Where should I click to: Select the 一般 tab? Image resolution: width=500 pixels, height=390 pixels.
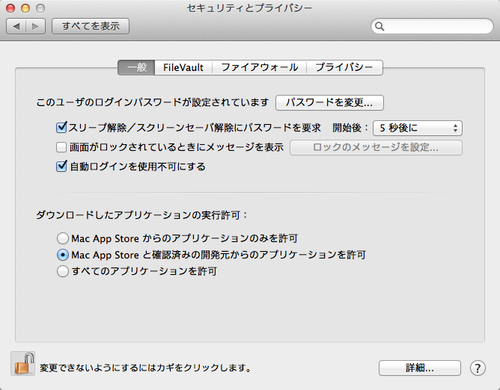point(137,68)
